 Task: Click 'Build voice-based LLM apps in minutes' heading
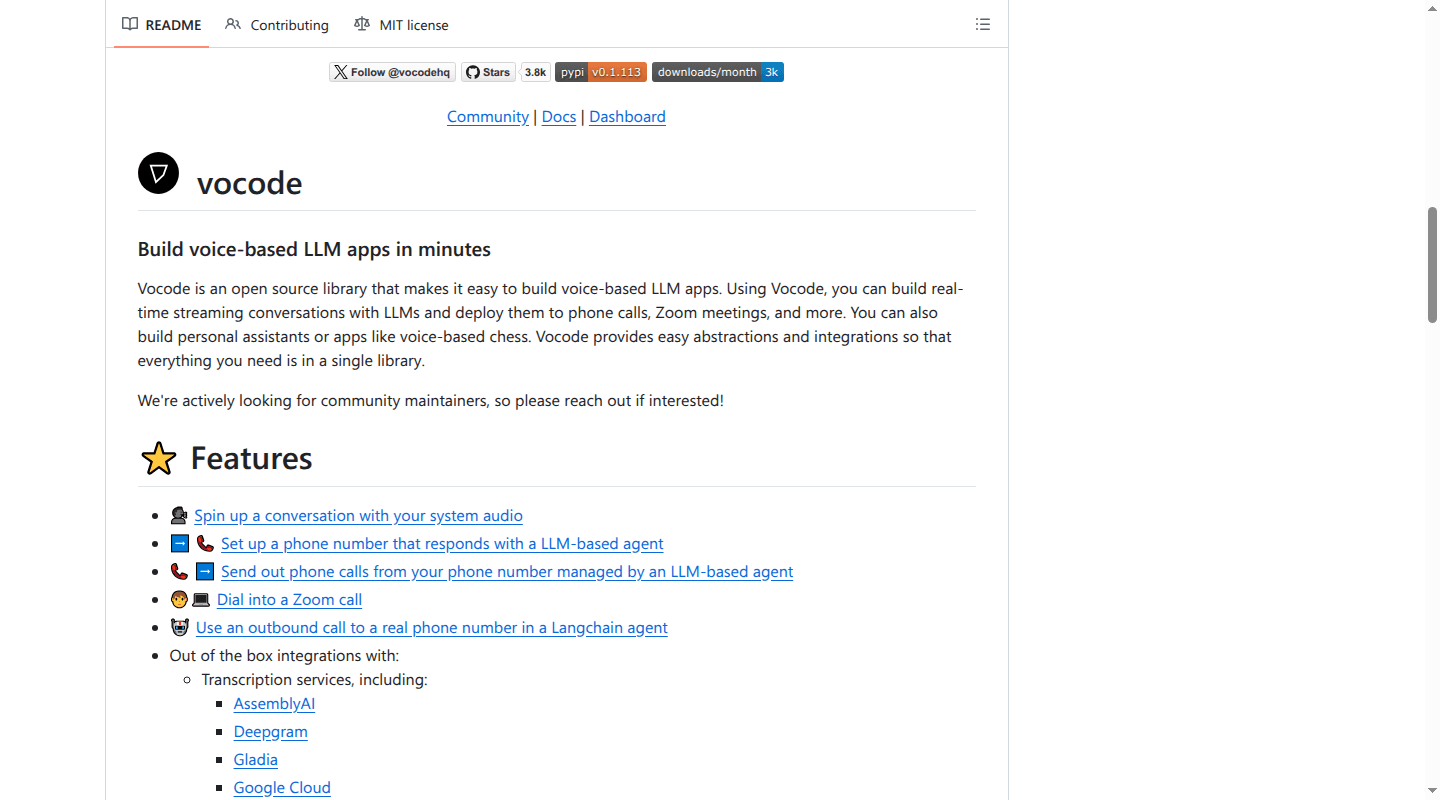[314, 250]
